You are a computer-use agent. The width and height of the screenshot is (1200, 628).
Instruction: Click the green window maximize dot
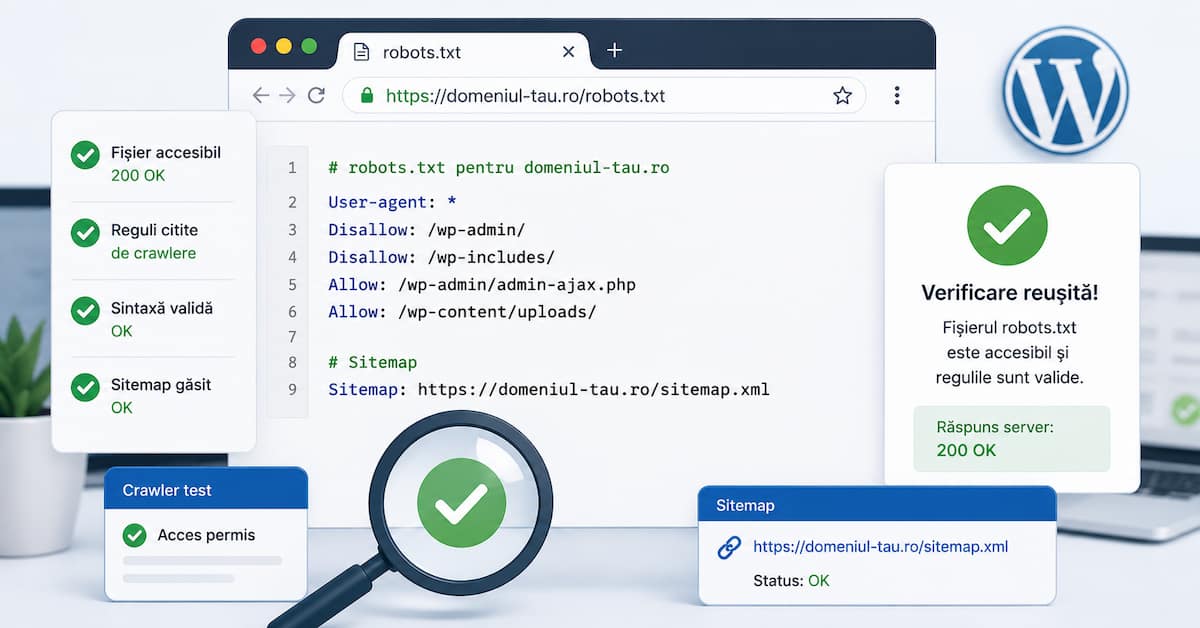[x=309, y=46]
